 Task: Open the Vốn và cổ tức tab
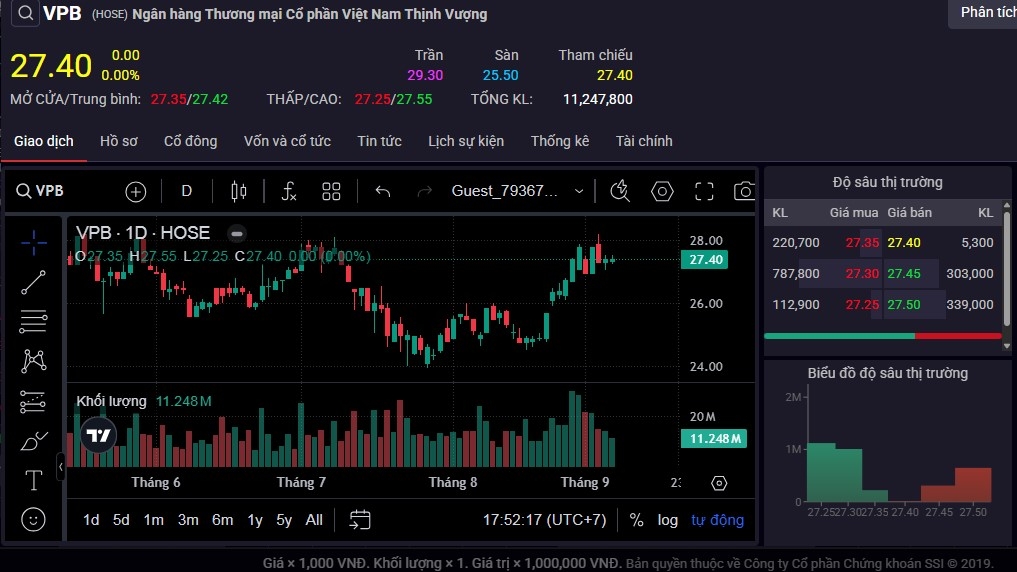pos(287,141)
